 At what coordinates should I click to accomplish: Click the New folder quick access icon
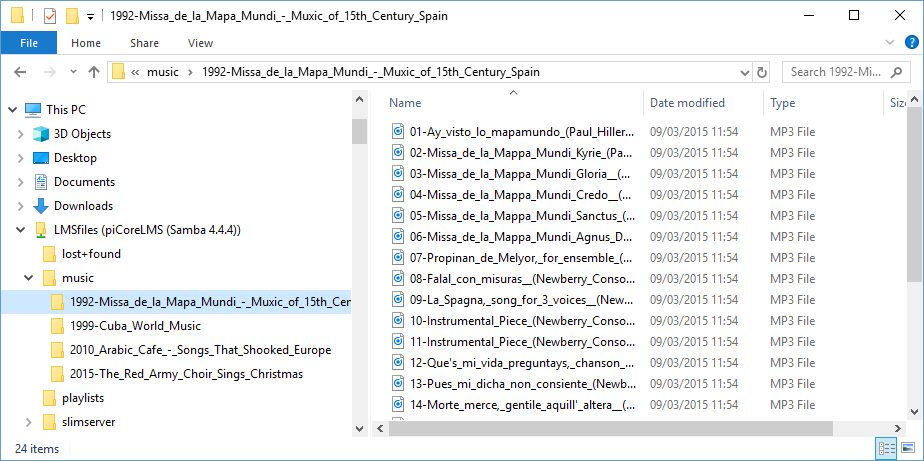[72, 16]
